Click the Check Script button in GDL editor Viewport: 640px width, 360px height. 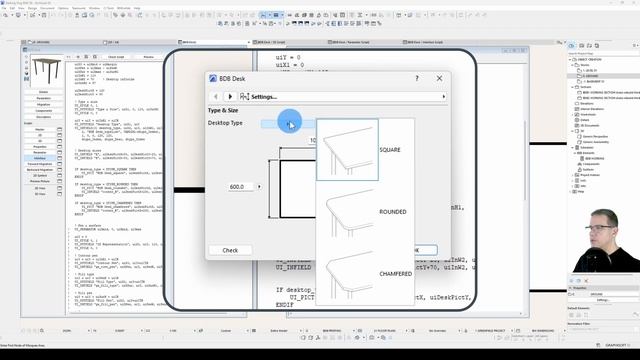click(x=116, y=57)
